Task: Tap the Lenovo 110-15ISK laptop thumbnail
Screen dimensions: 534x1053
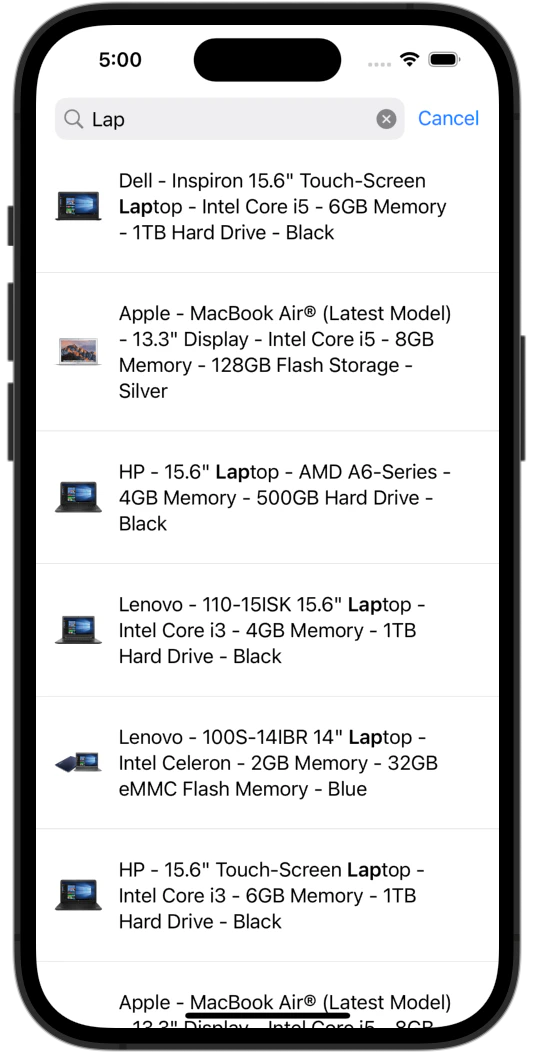Action: tap(78, 630)
